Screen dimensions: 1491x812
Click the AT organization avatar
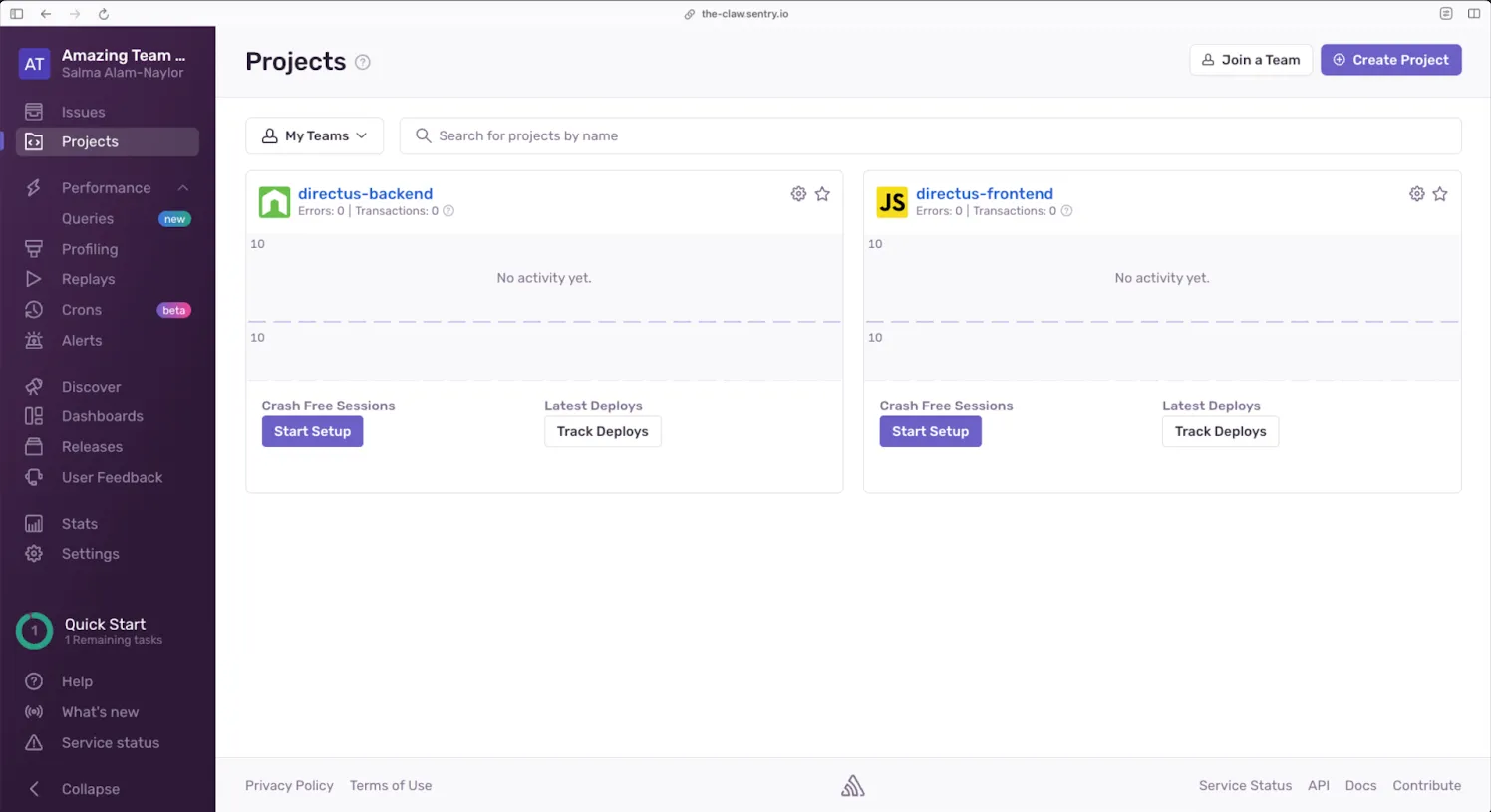(x=35, y=64)
